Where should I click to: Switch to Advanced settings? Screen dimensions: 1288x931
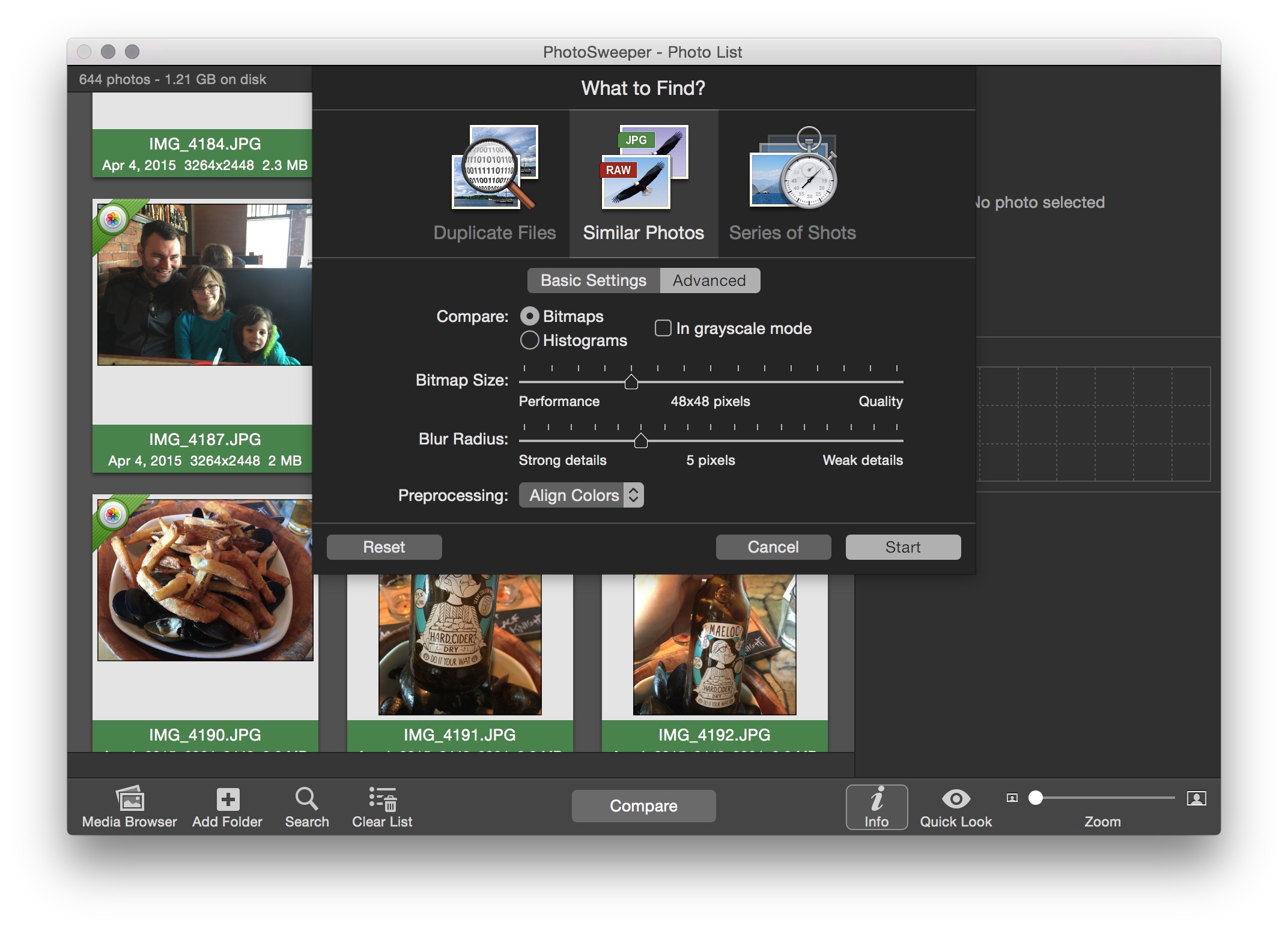click(709, 280)
